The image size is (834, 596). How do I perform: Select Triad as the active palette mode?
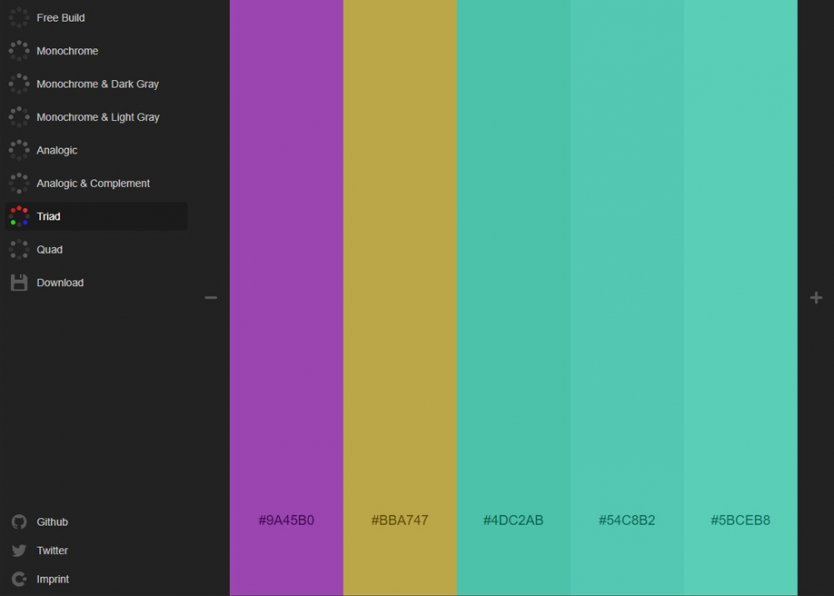pyautogui.click(x=47, y=216)
